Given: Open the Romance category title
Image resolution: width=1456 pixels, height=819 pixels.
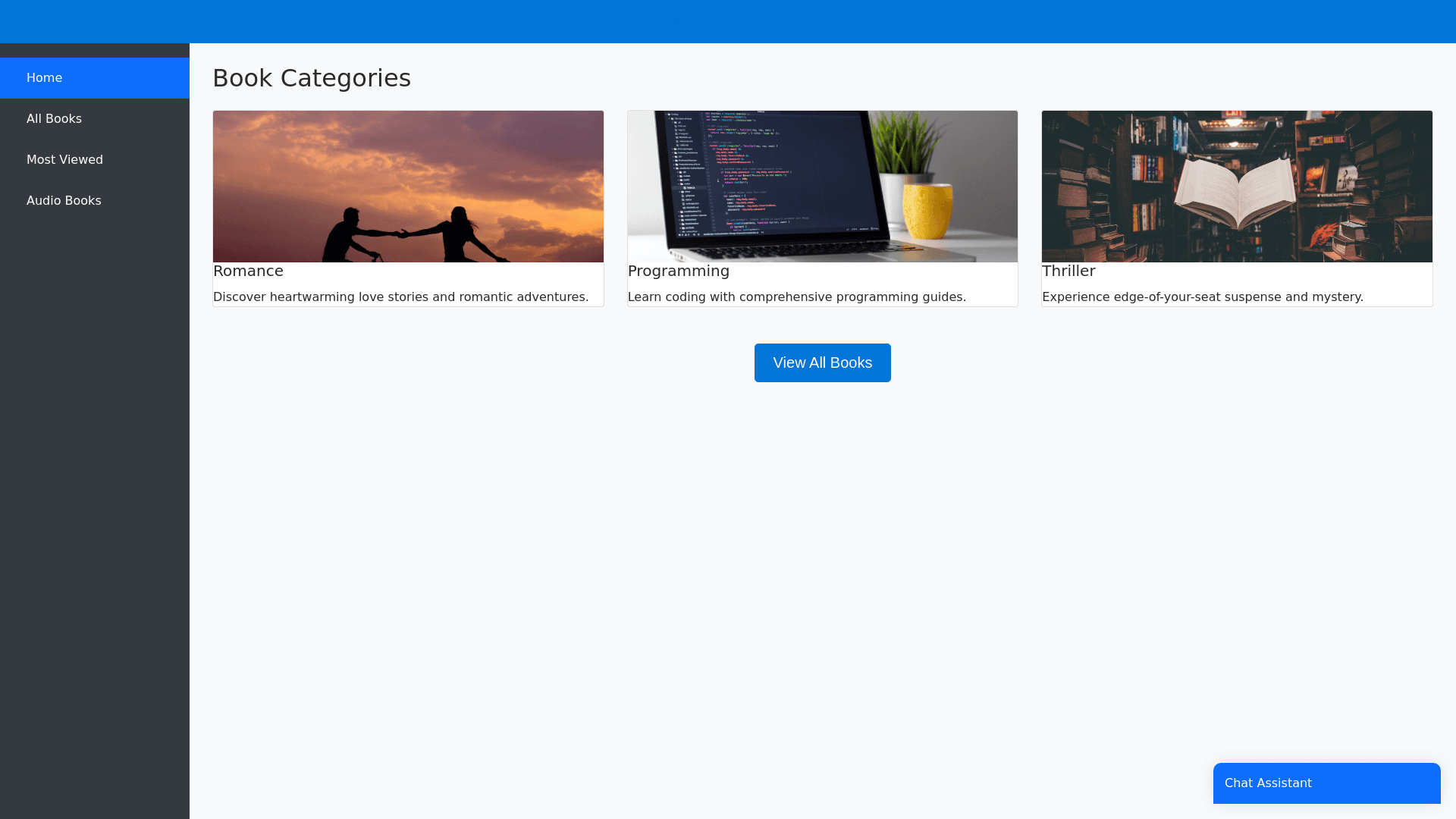Looking at the screenshot, I should pos(248,271).
